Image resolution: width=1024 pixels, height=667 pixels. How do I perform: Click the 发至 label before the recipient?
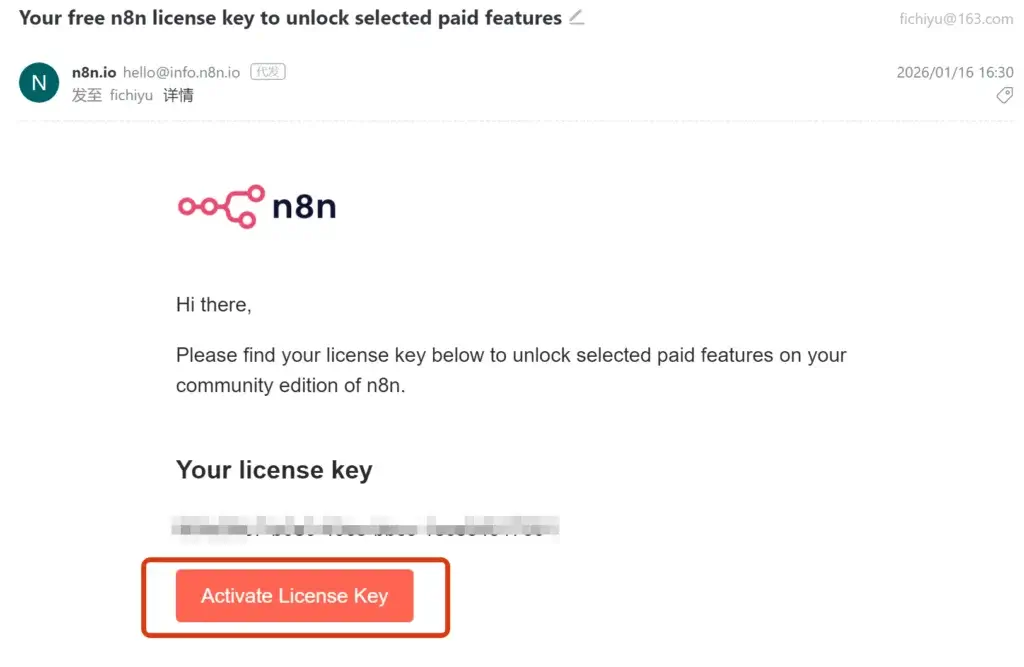pos(87,96)
